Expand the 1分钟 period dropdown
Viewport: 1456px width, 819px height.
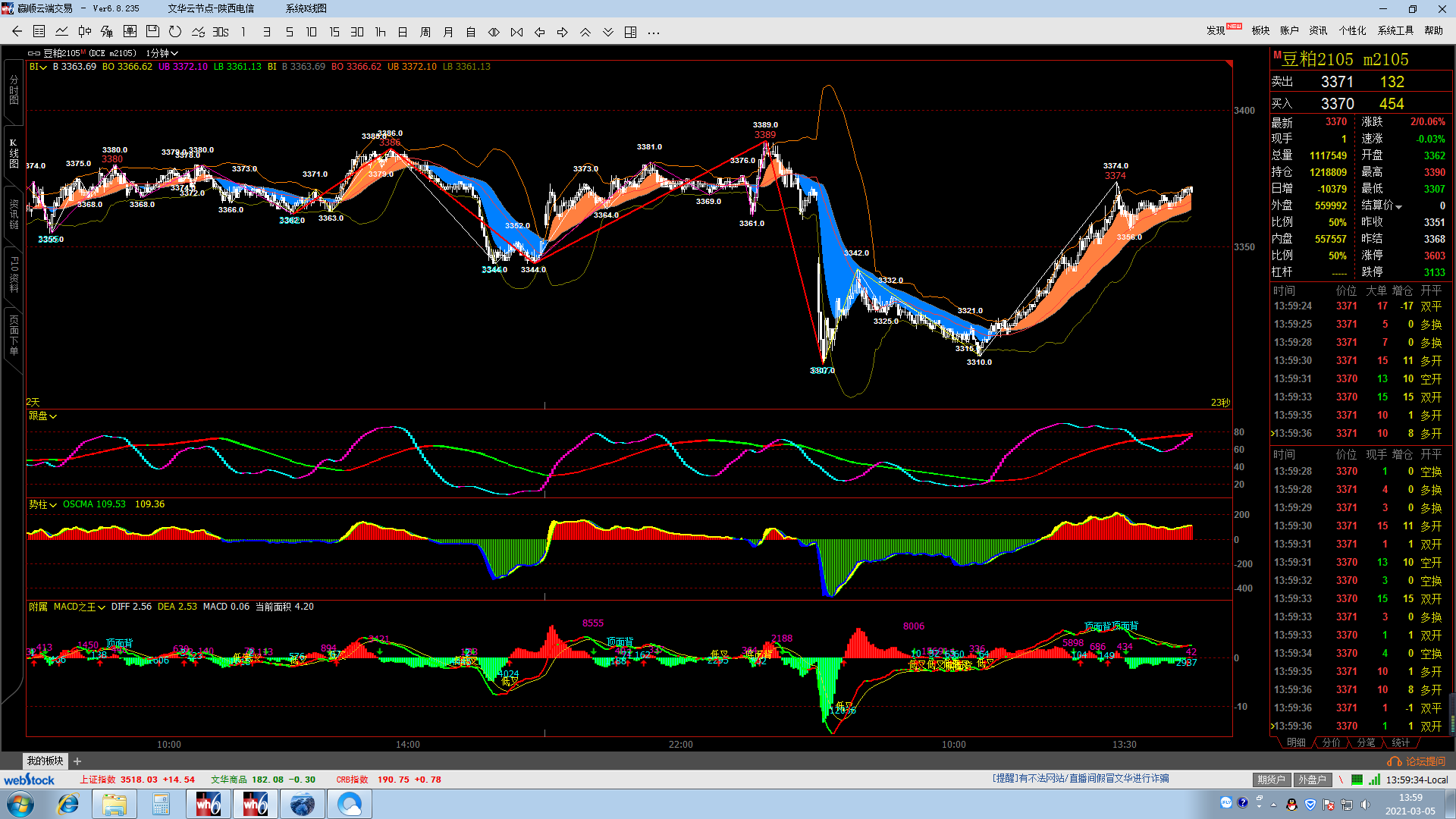pos(162,53)
